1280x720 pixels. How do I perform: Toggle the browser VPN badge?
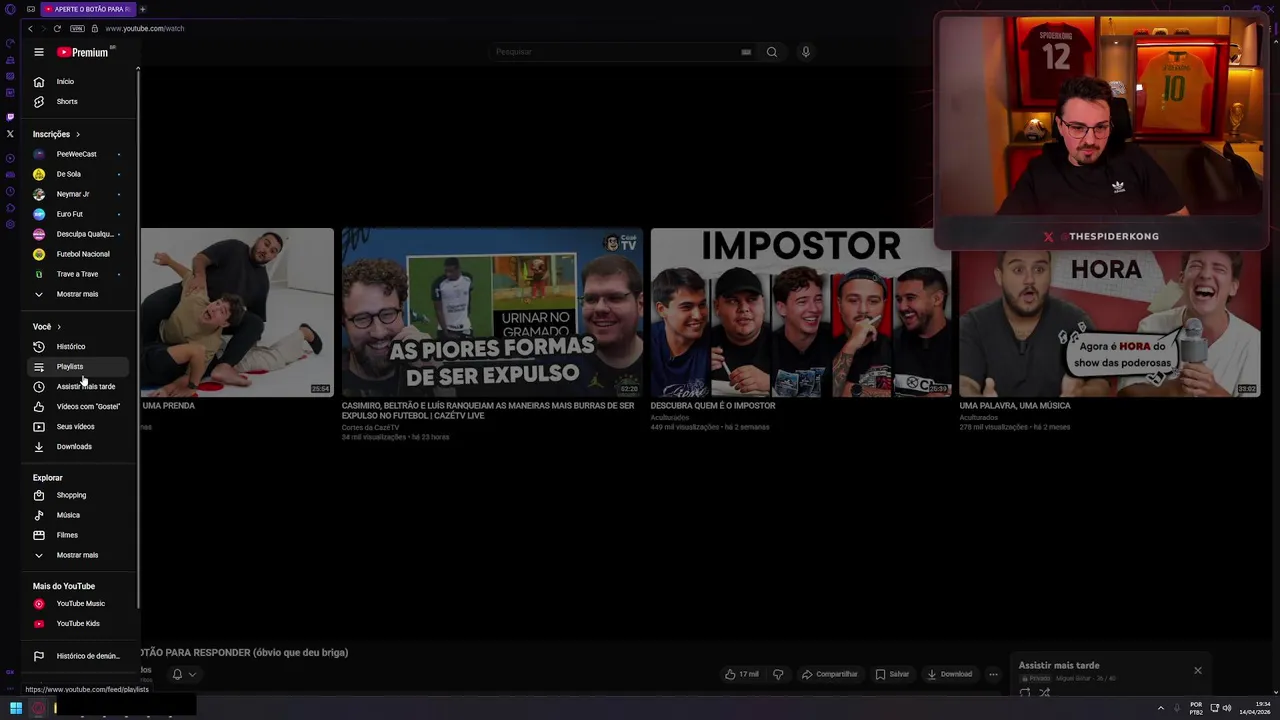(77, 28)
